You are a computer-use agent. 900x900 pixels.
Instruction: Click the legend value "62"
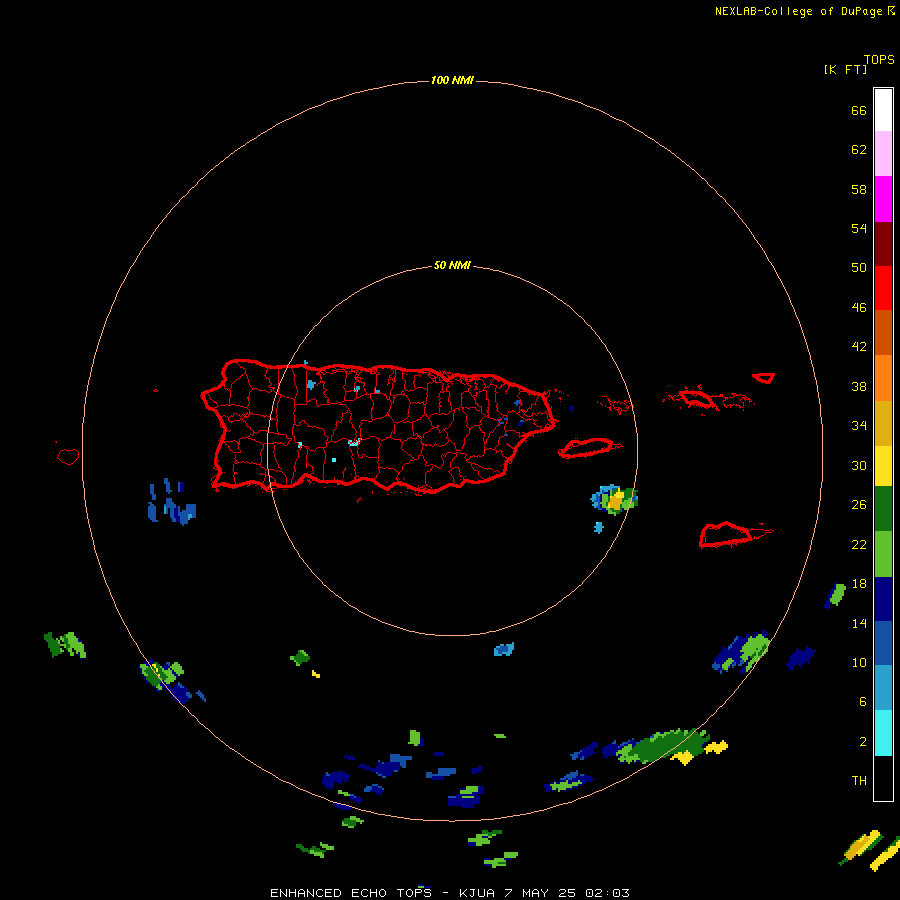click(859, 149)
